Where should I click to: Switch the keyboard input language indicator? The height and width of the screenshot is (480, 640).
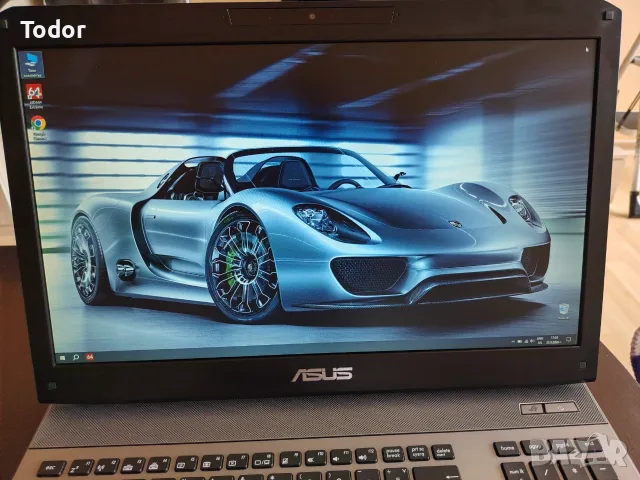click(540, 340)
